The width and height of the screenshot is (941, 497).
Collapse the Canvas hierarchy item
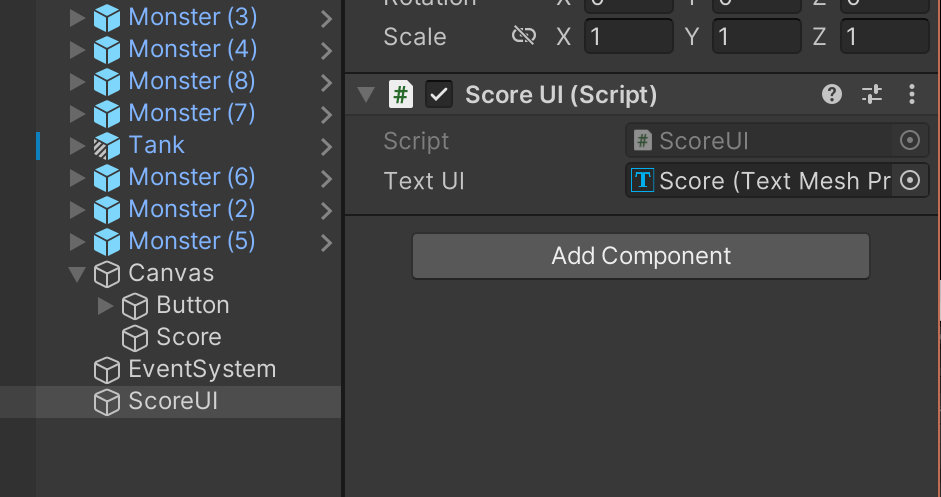click(77, 274)
